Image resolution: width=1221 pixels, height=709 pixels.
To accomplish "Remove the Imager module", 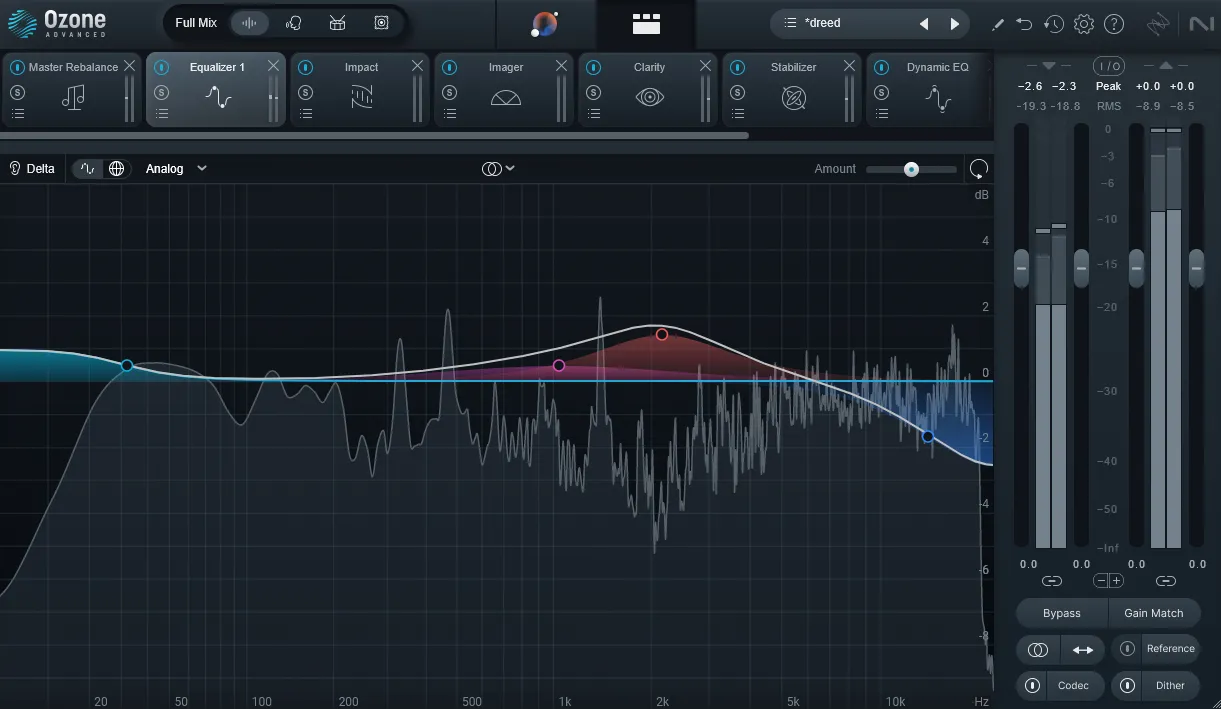I will tap(562, 66).
